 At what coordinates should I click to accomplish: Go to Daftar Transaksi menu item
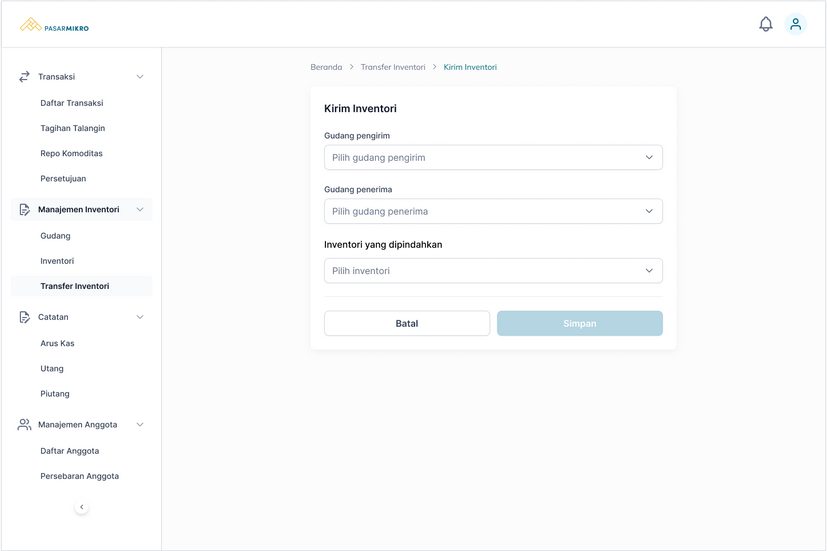coord(72,103)
